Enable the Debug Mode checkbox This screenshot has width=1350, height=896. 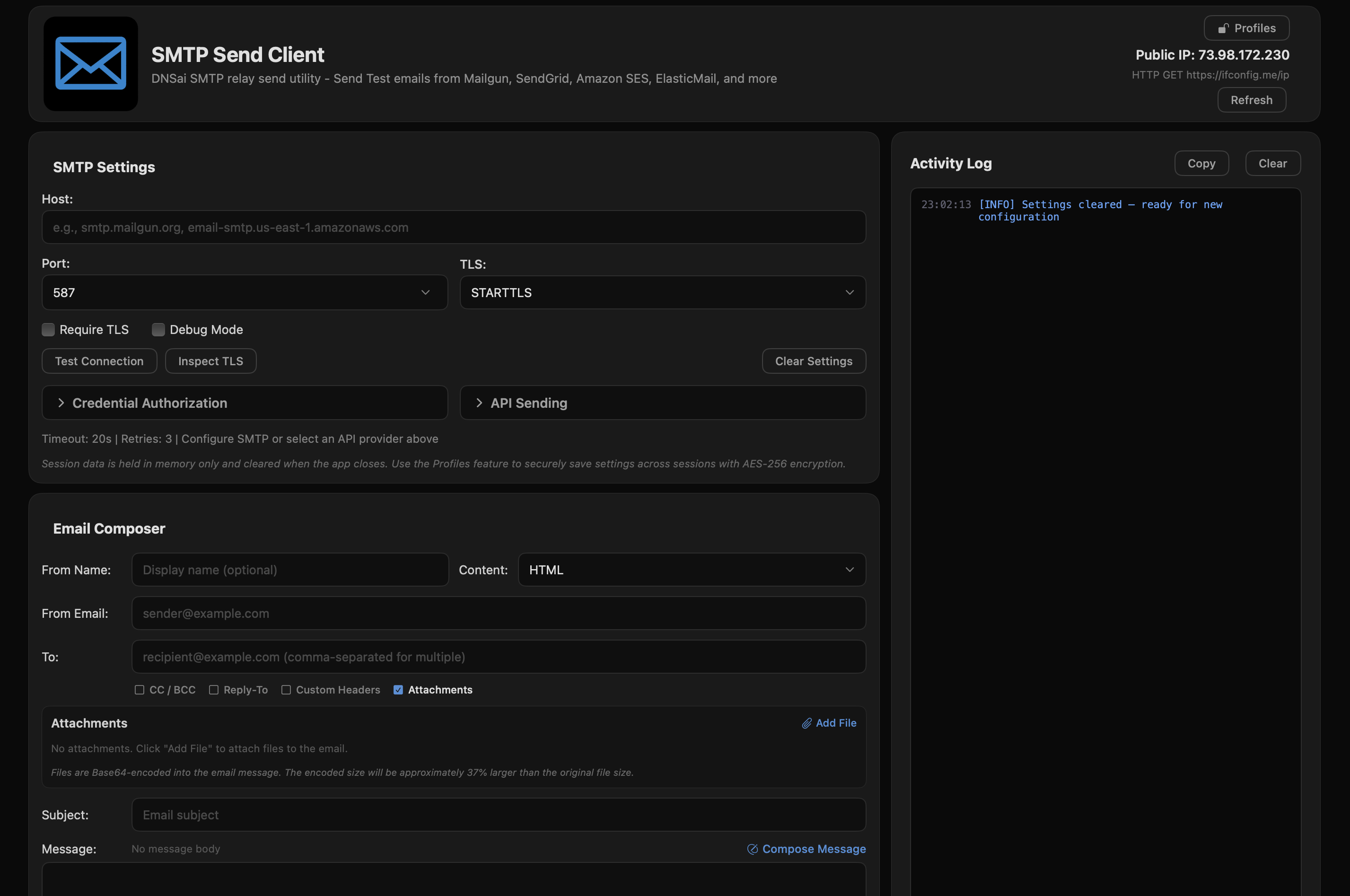click(158, 330)
